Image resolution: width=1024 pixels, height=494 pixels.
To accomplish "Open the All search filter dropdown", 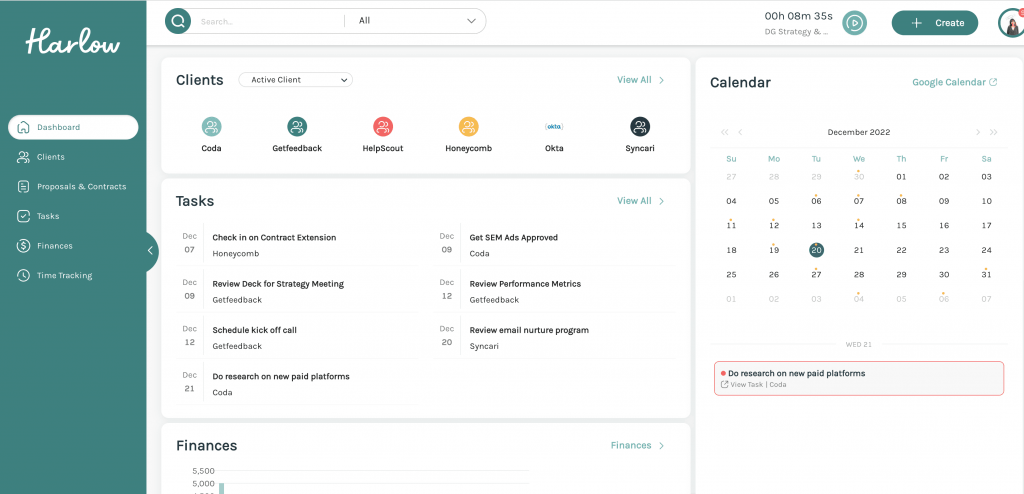I will [416, 21].
